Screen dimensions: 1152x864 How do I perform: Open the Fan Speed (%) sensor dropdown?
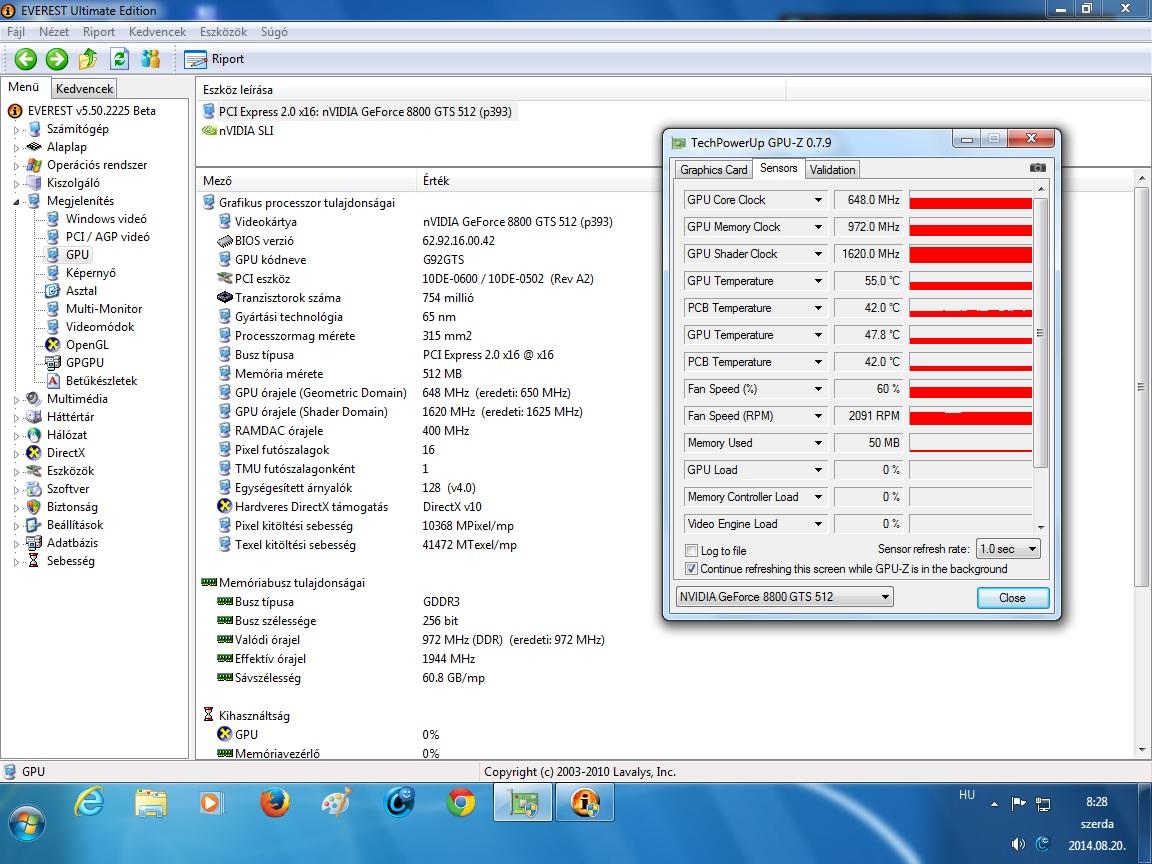(818, 389)
